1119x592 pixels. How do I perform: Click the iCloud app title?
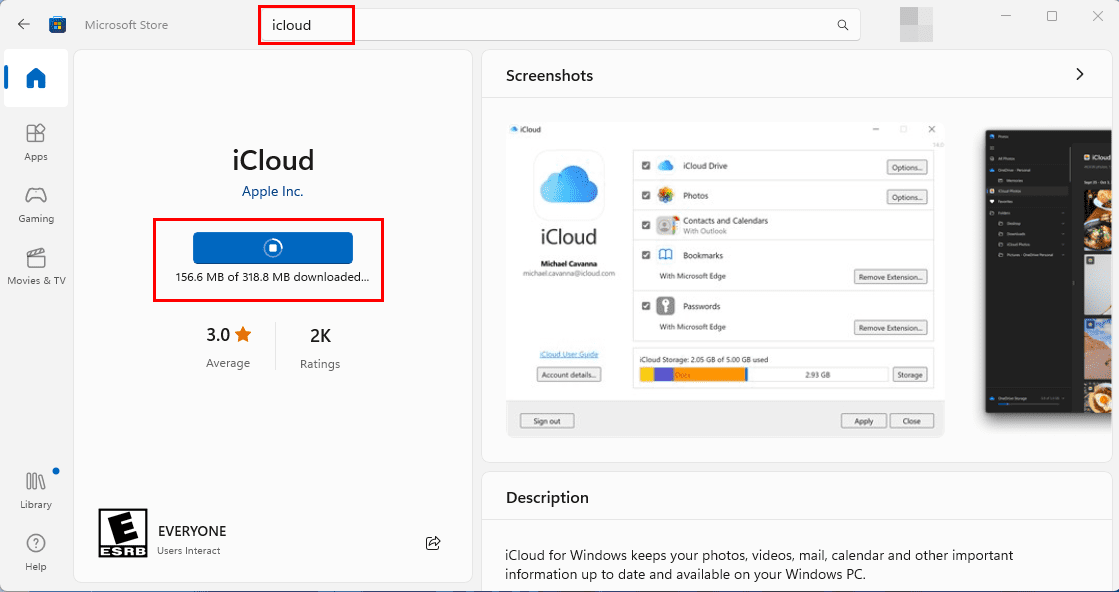[273, 160]
